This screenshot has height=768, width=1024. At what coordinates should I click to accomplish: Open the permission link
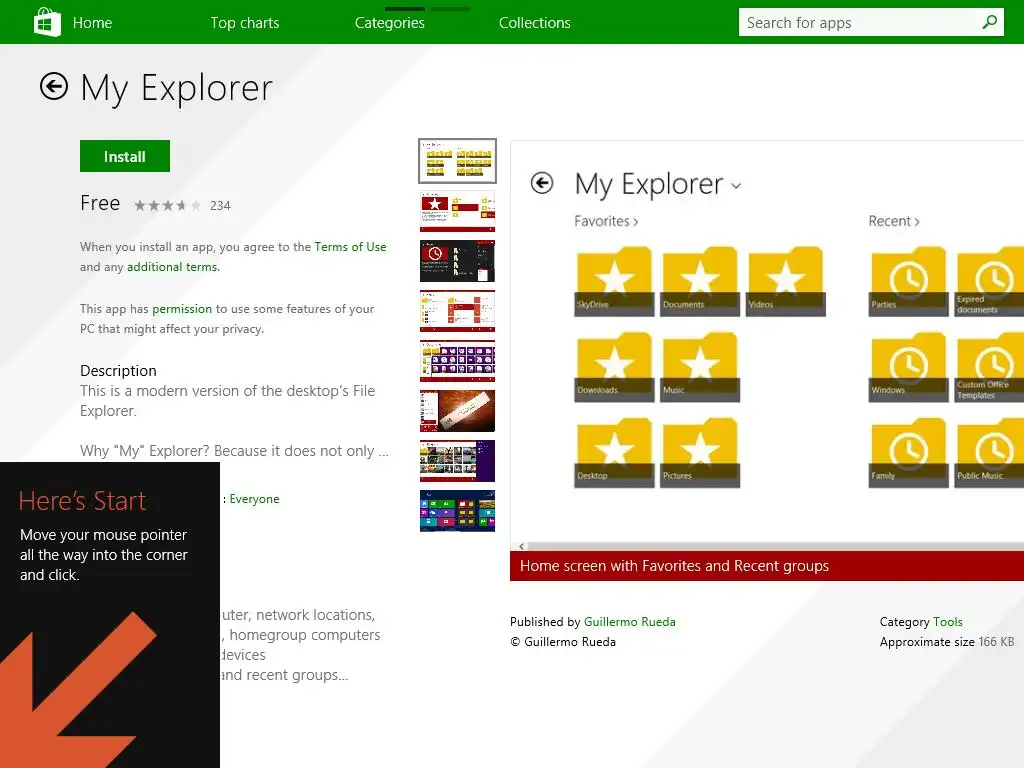point(182,309)
